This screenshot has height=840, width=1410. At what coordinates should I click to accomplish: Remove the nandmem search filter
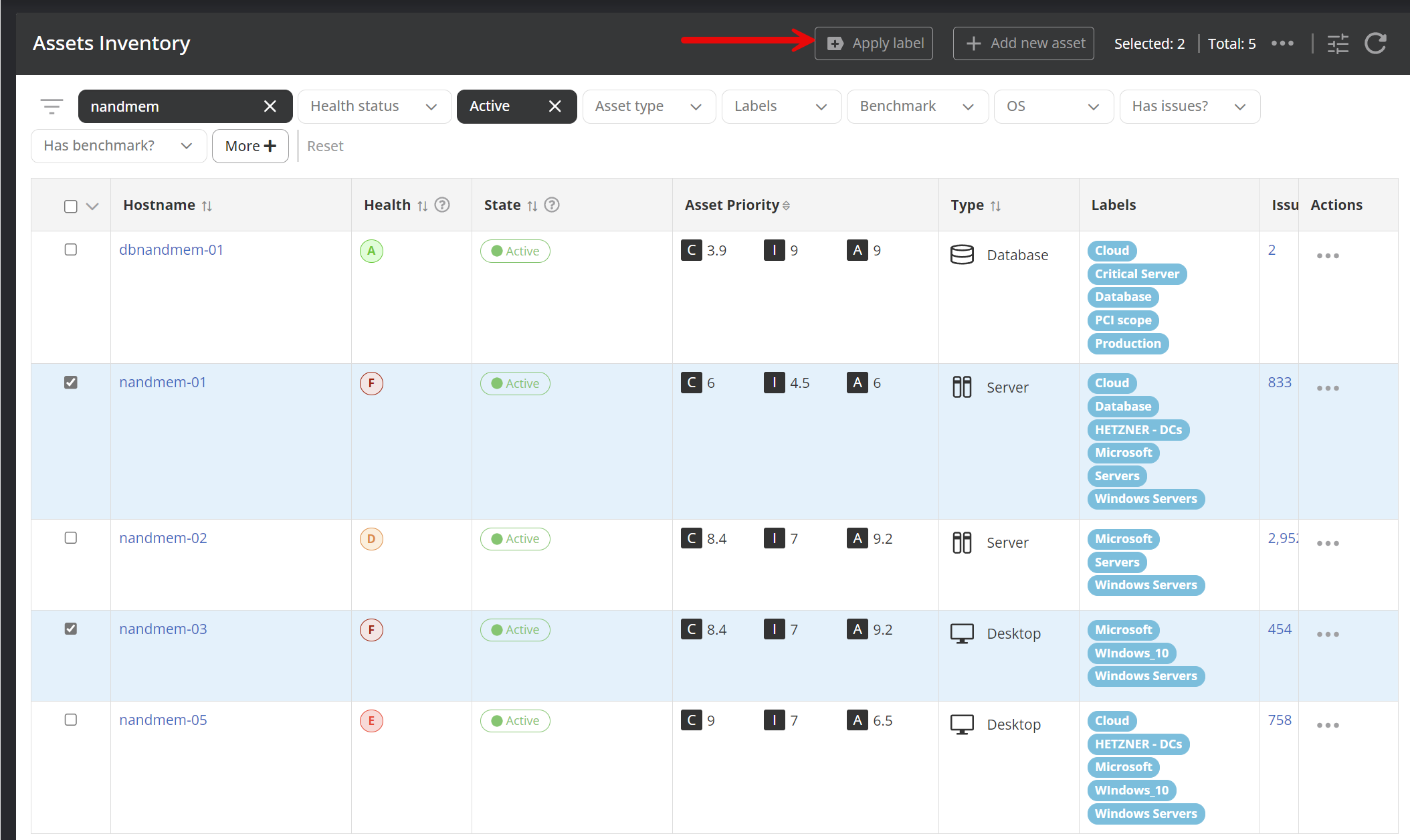tap(270, 106)
